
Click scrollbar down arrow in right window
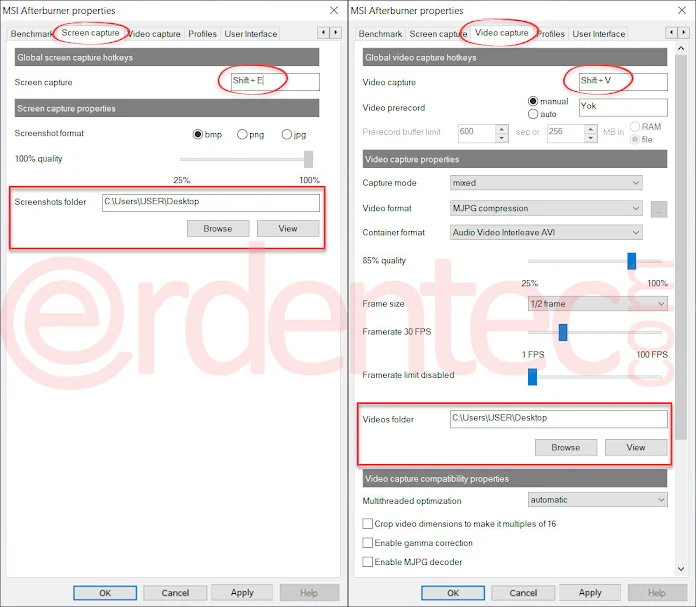pos(681,569)
